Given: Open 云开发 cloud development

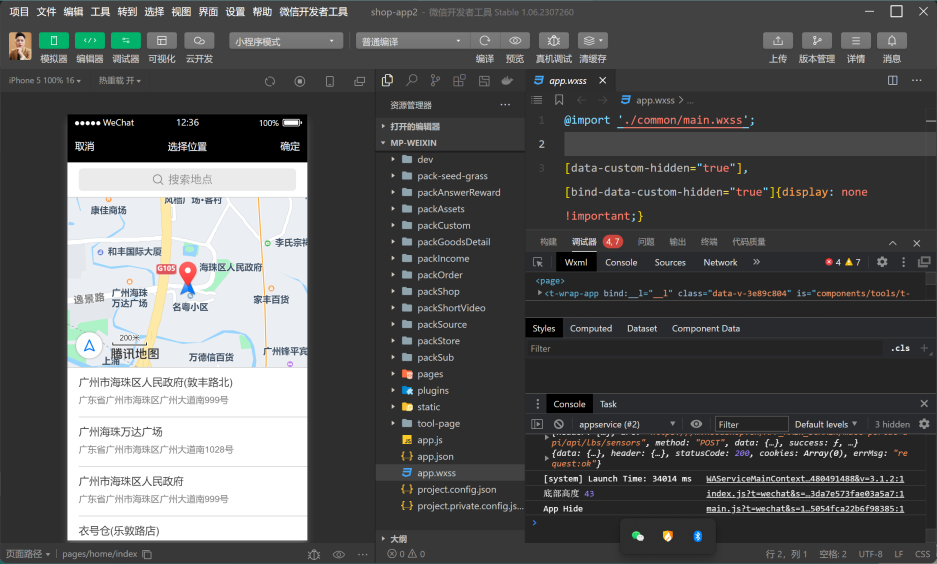Looking at the screenshot, I should pos(199,41).
